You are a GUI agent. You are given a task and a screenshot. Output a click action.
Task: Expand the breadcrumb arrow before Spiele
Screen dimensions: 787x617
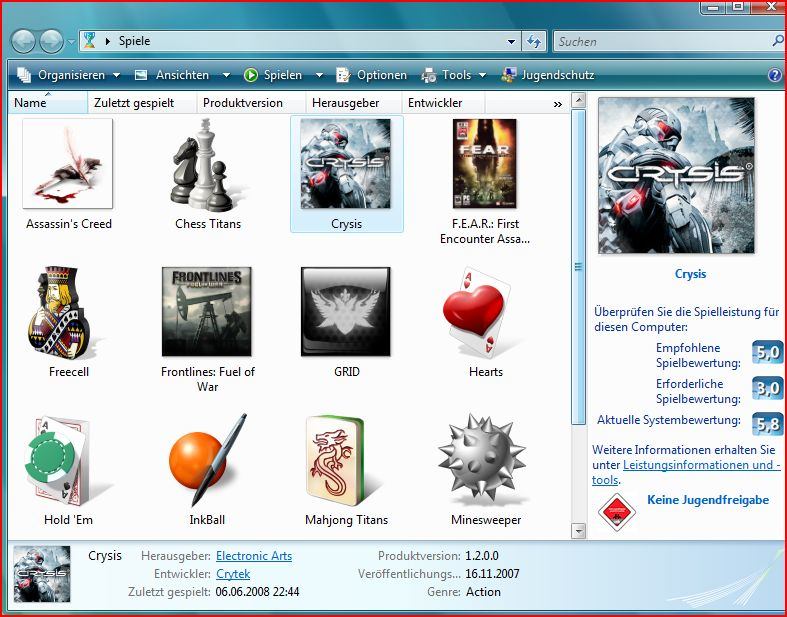pyautogui.click(x=107, y=41)
